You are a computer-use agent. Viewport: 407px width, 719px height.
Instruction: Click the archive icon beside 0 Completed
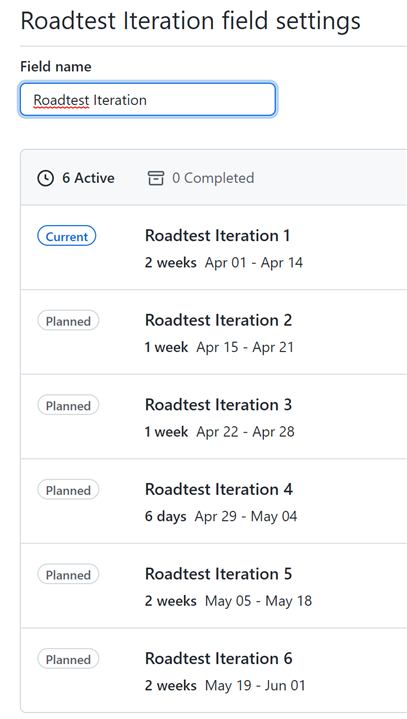(x=155, y=178)
